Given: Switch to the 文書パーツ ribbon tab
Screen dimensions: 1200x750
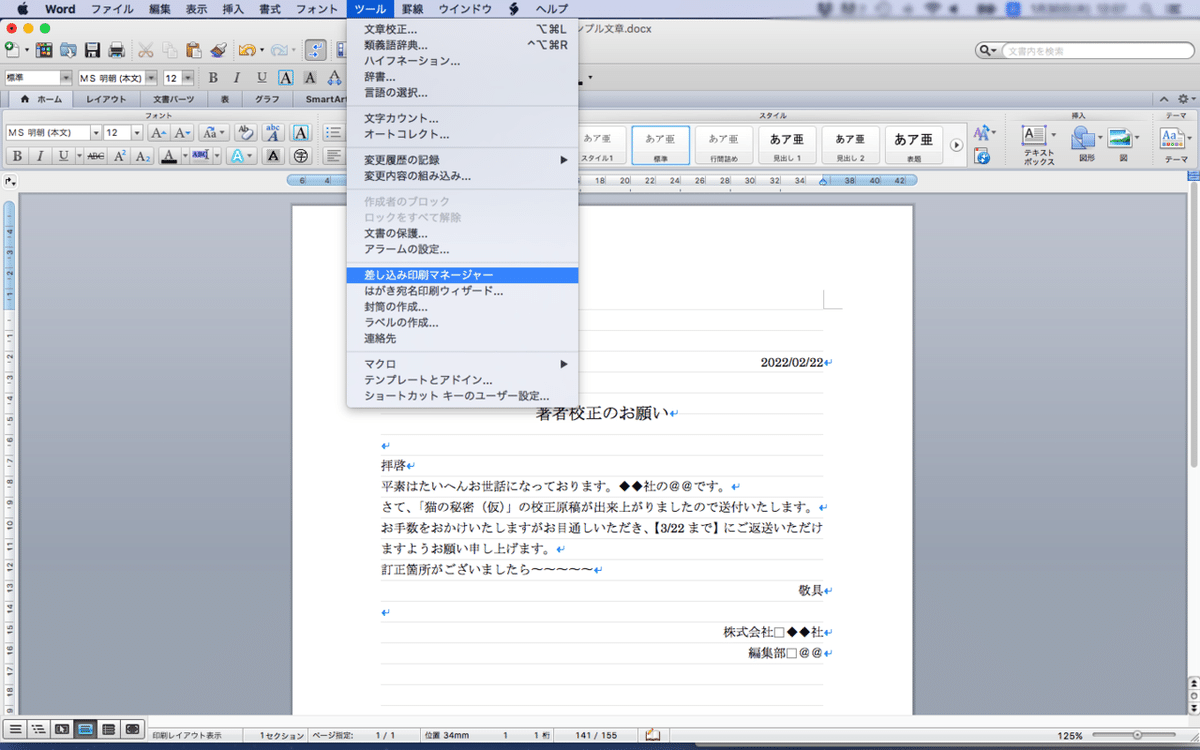Looking at the screenshot, I should click(x=173, y=99).
